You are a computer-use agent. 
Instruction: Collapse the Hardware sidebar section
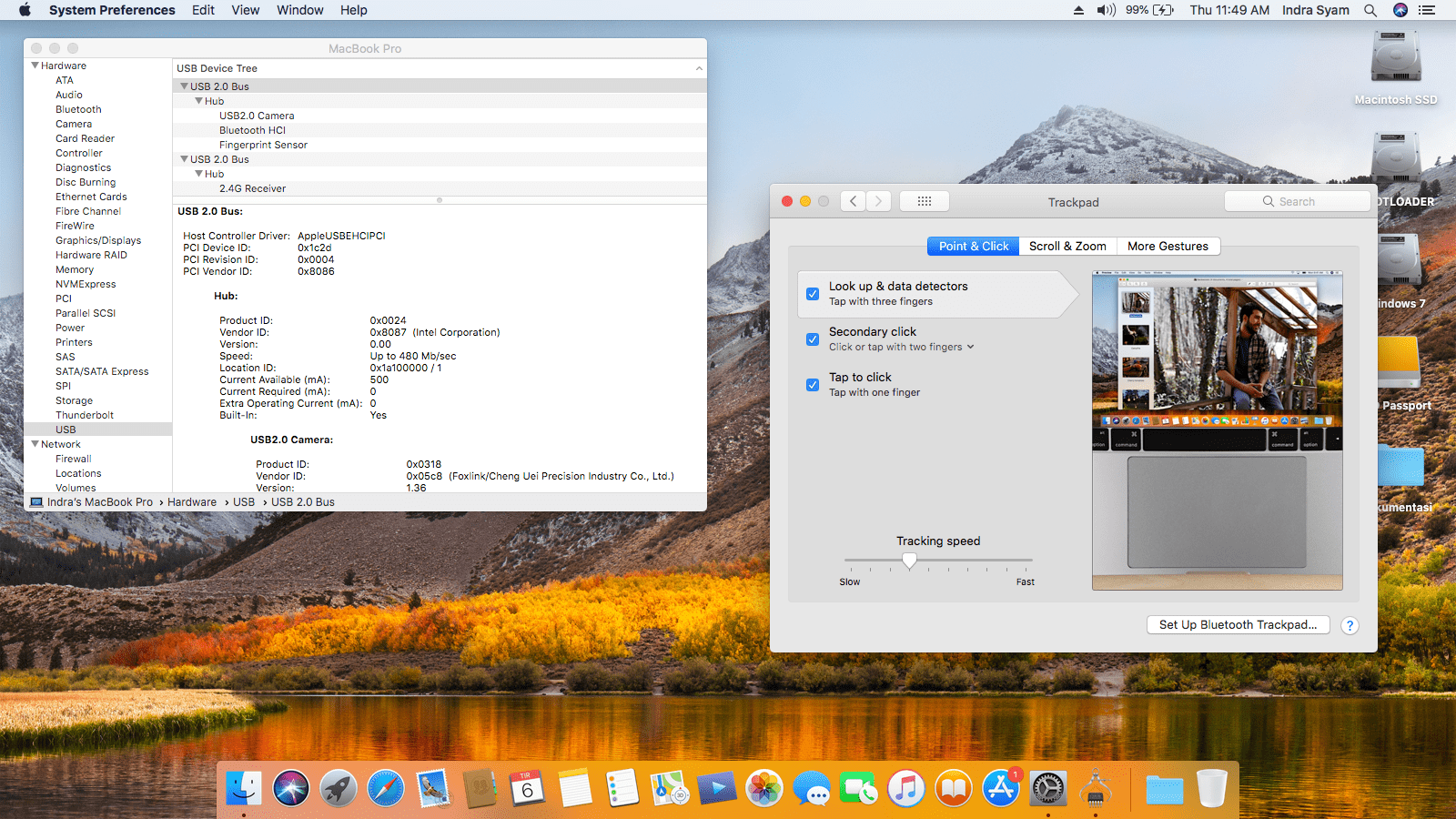(35, 66)
